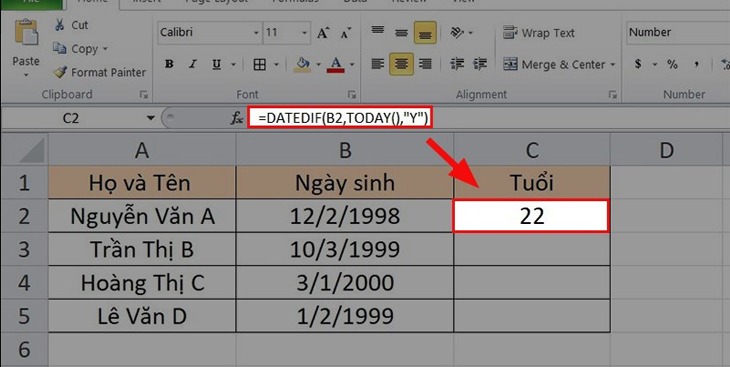This screenshot has height=367, width=730.
Task: Apply percent style
Action: click(x=672, y=64)
